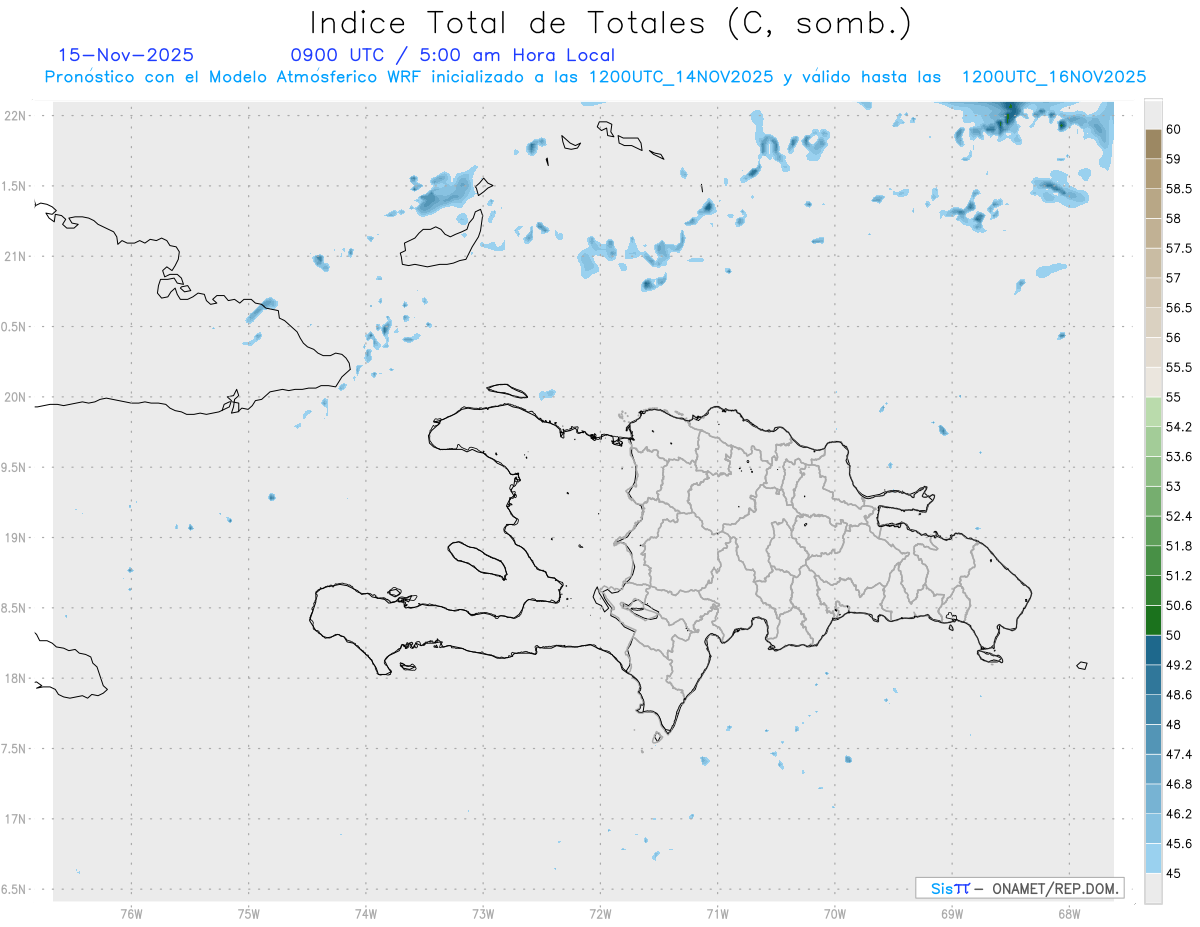1200x927 pixels.
Task: Click the colorbar value '46.8'
Action: pyautogui.click(x=1178, y=784)
